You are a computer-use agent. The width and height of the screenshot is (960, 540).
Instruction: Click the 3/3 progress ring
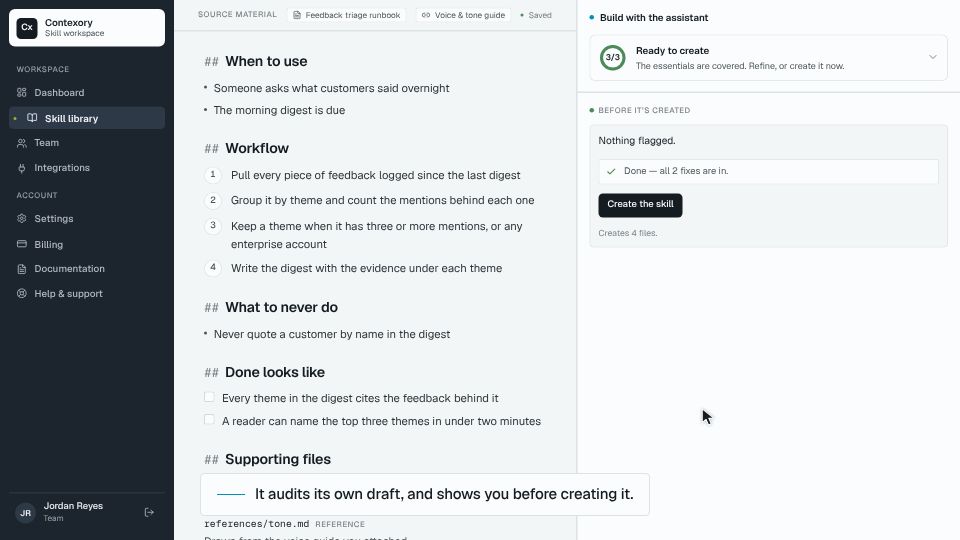[612, 58]
